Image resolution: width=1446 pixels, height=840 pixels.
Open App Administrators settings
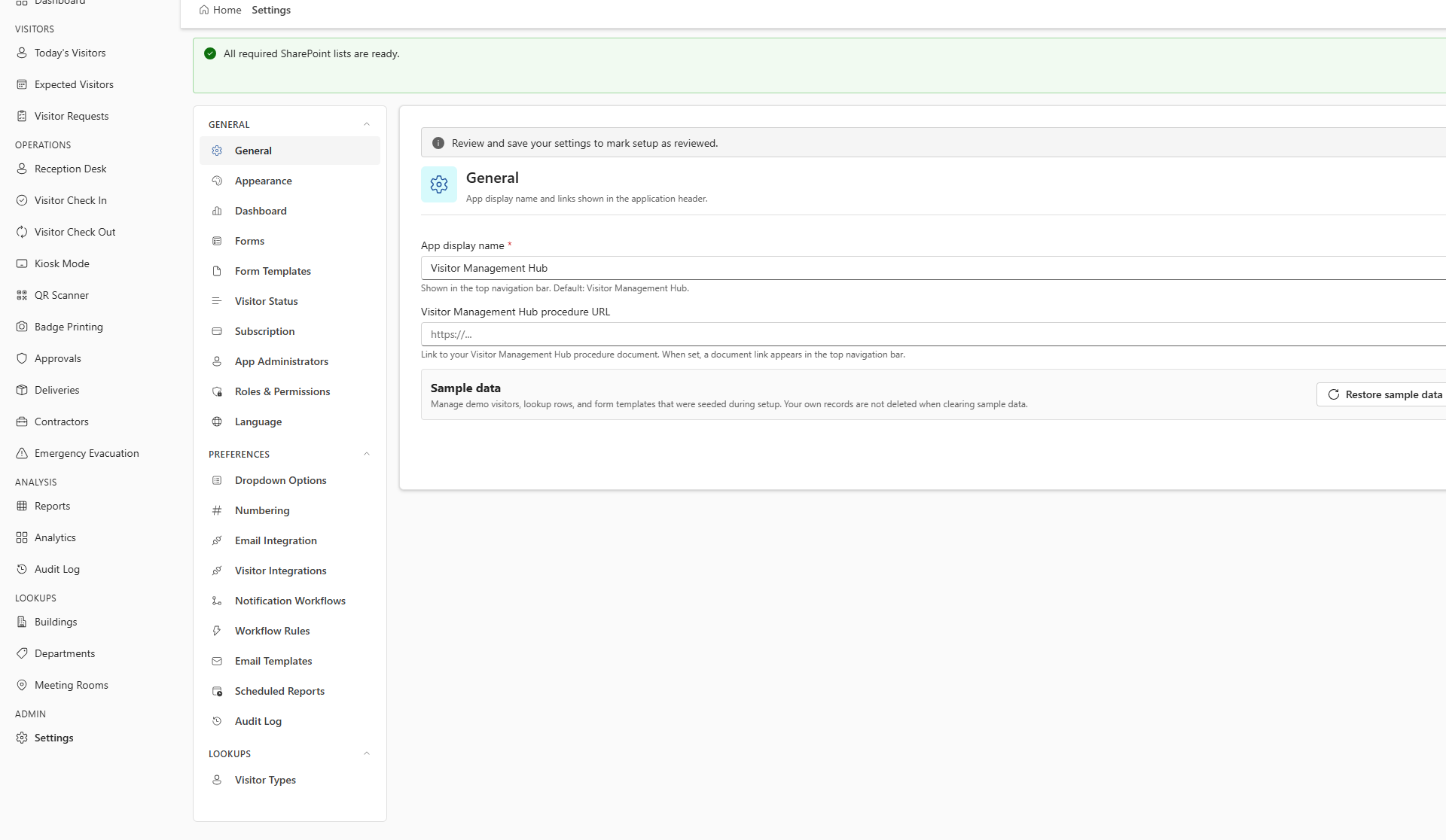pos(290,361)
